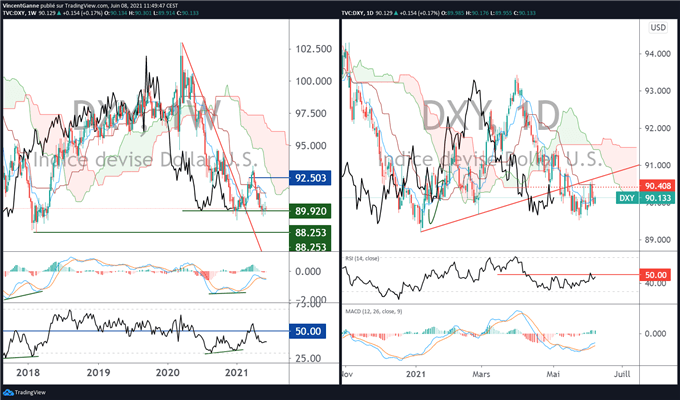Click 0.000 on the daily MACD axis
Image resolution: width=680 pixels, height=400 pixels.
[x=655, y=334]
